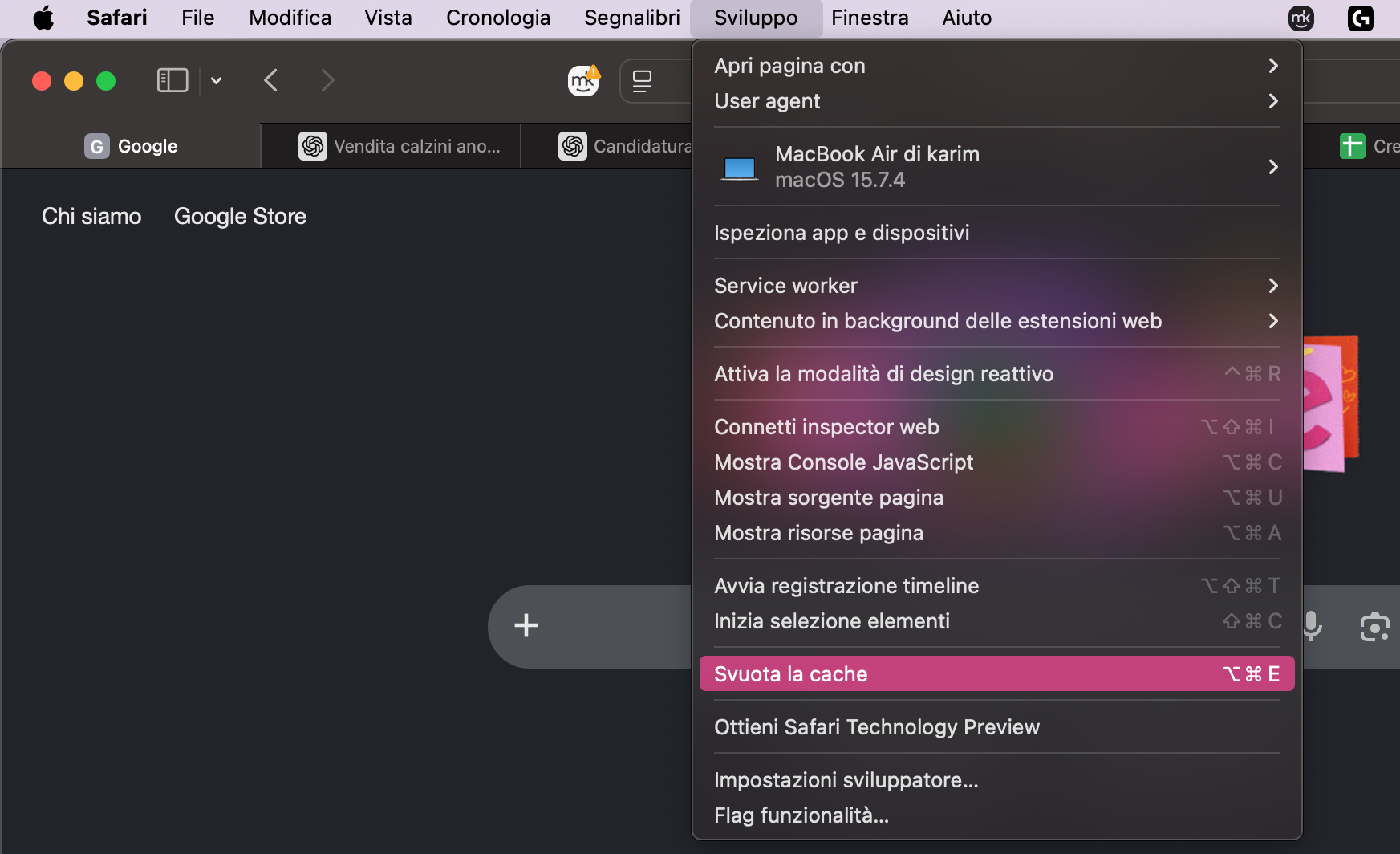Start voice search with microphone icon

click(1312, 626)
